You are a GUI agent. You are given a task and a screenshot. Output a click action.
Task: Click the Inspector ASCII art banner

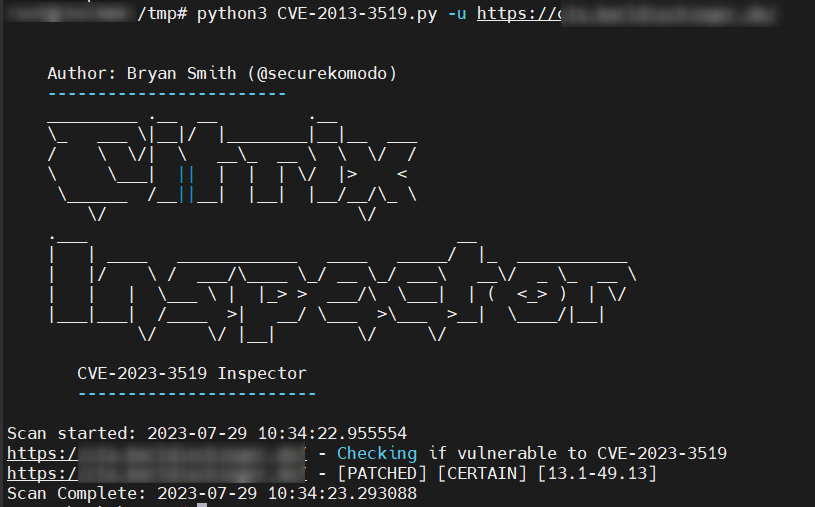[x=343, y=288]
